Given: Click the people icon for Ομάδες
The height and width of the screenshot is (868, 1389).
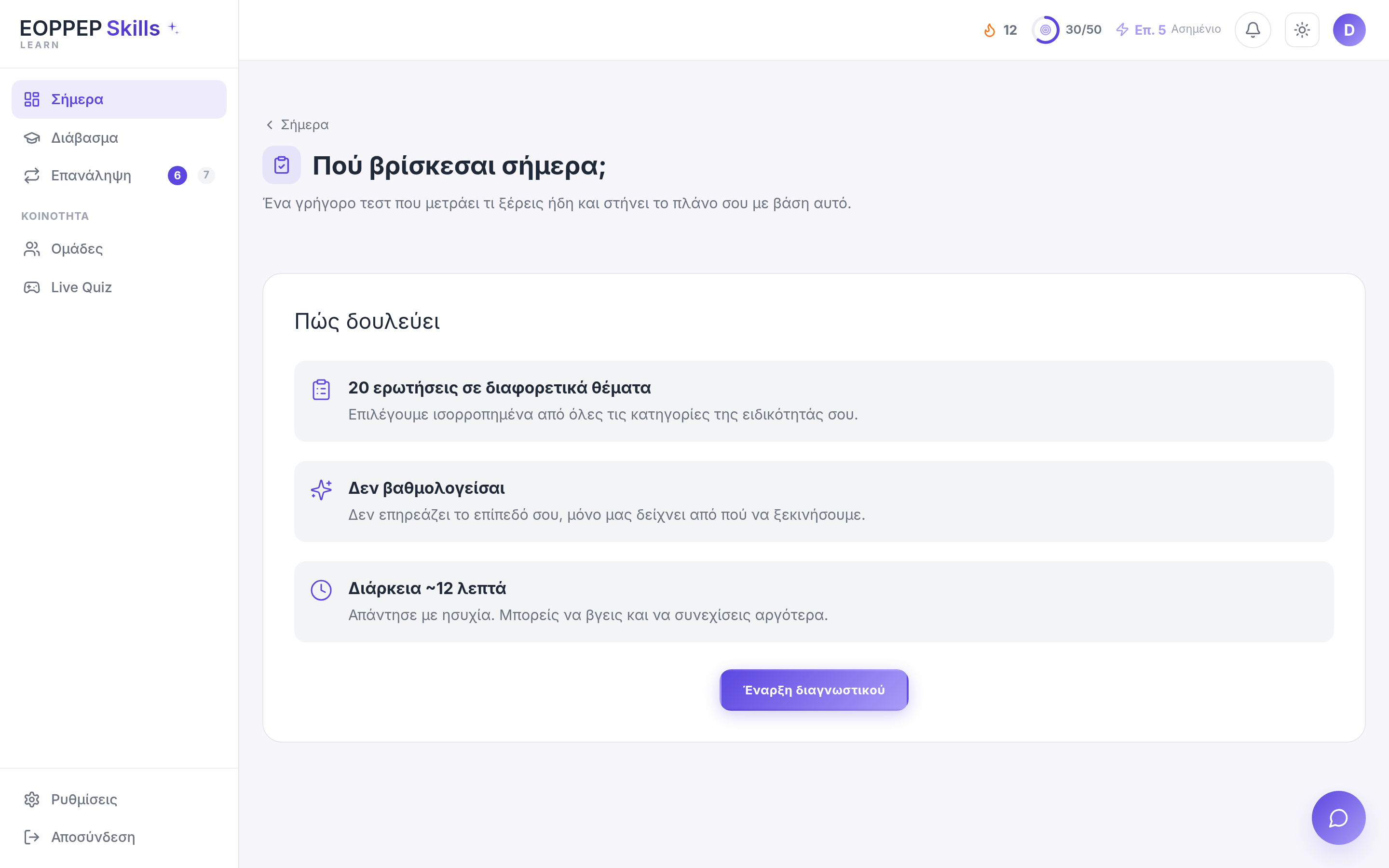Looking at the screenshot, I should (31, 248).
